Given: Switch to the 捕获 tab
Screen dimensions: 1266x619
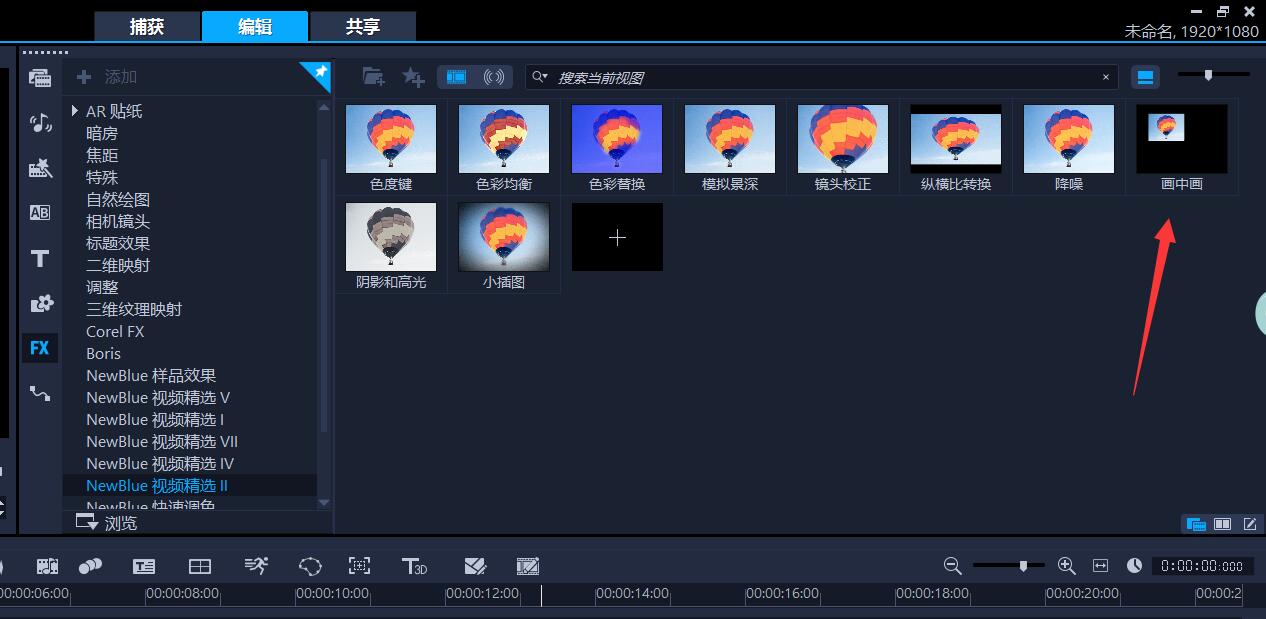Looking at the screenshot, I should (x=147, y=27).
